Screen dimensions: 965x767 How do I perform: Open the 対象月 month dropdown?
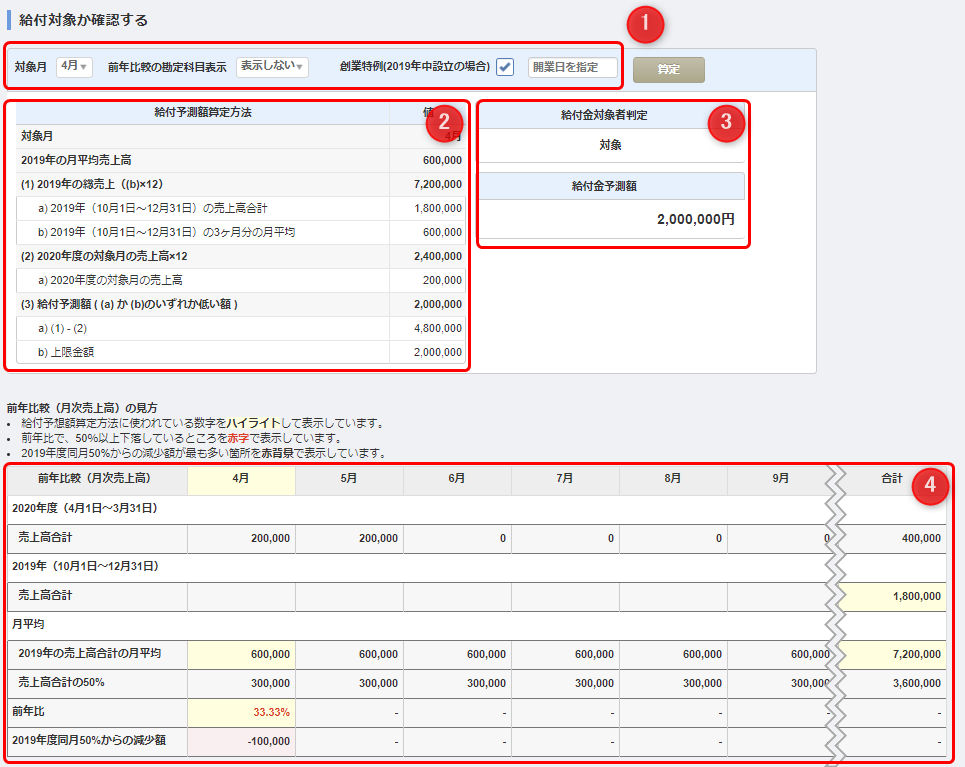pyautogui.click(x=74, y=66)
